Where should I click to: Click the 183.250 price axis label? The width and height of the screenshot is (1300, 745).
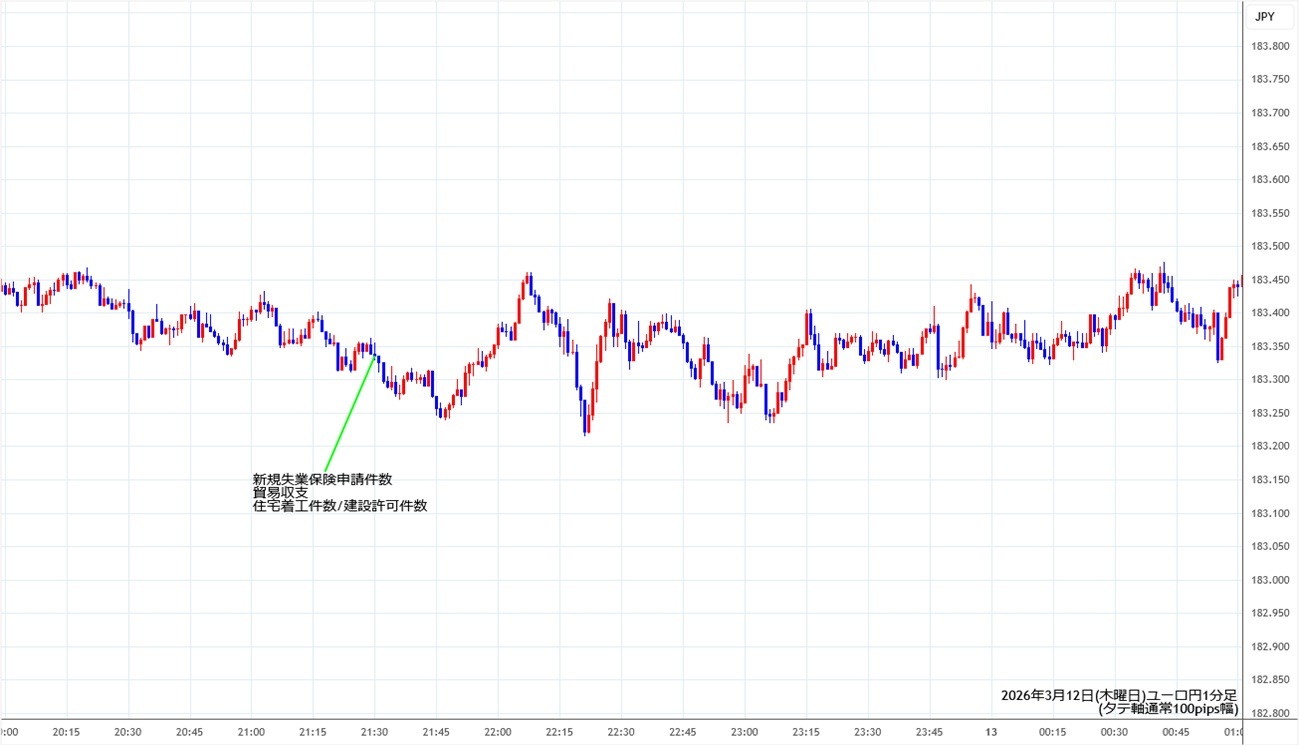[x=1269, y=413]
